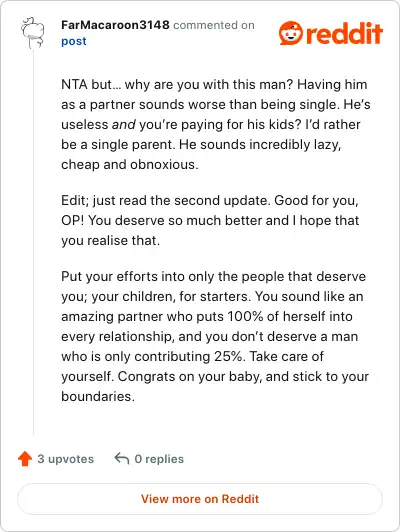The width and height of the screenshot is (400, 532).
Task: Click the "reddit" wordmark text
Action: click(344, 33)
